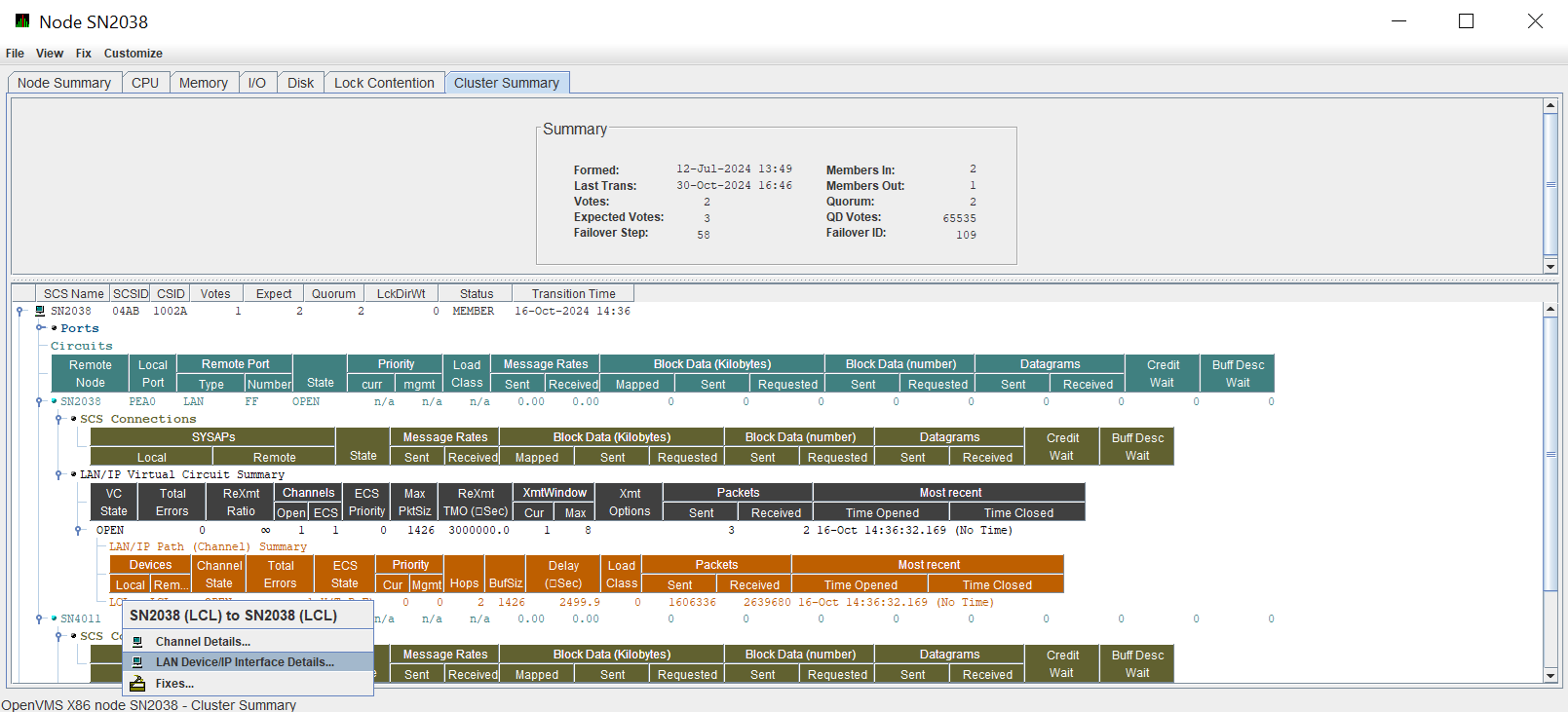Switch to the I/O tab

tap(257, 83)
